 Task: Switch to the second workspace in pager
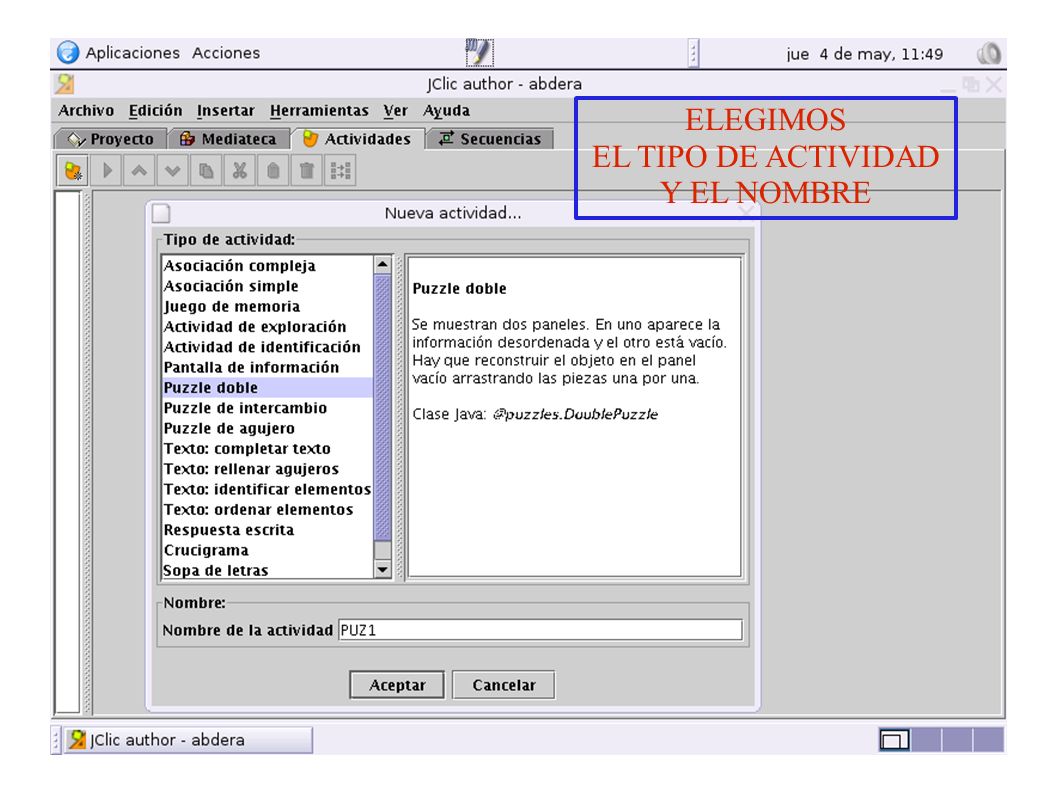click(x=926, y=740)
